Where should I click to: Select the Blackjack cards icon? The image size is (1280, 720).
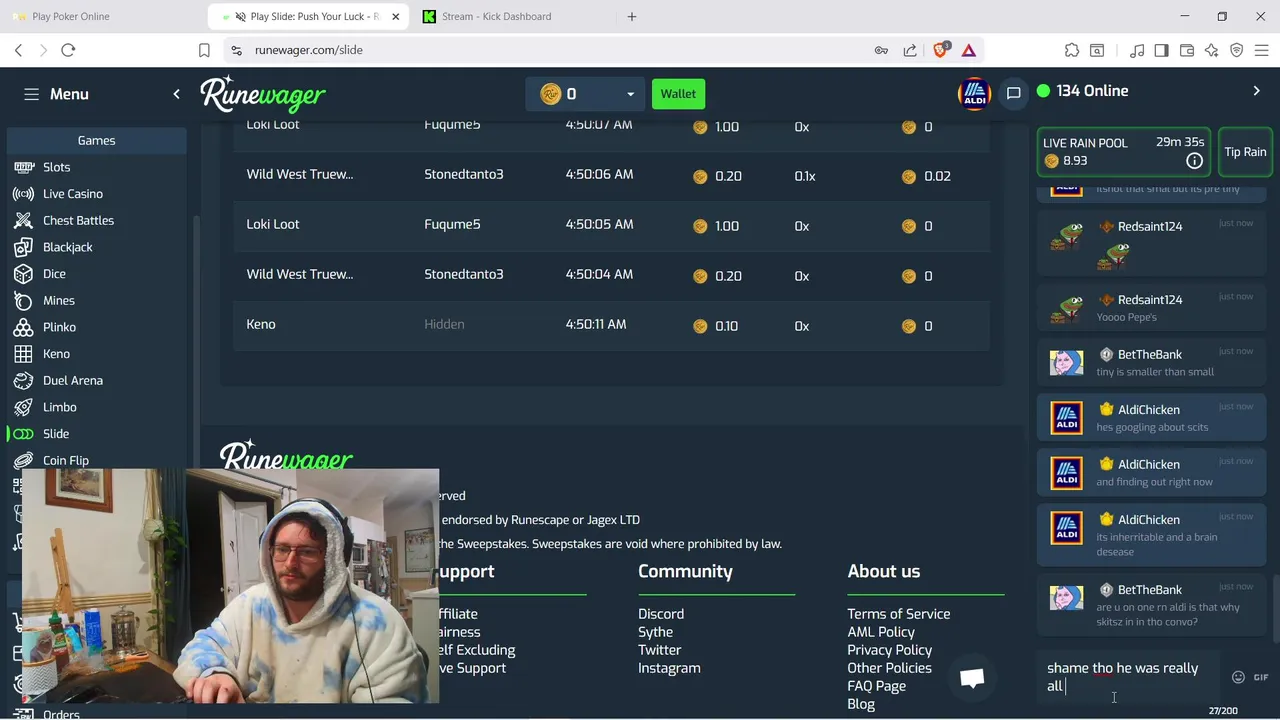(x=24, y=247)
